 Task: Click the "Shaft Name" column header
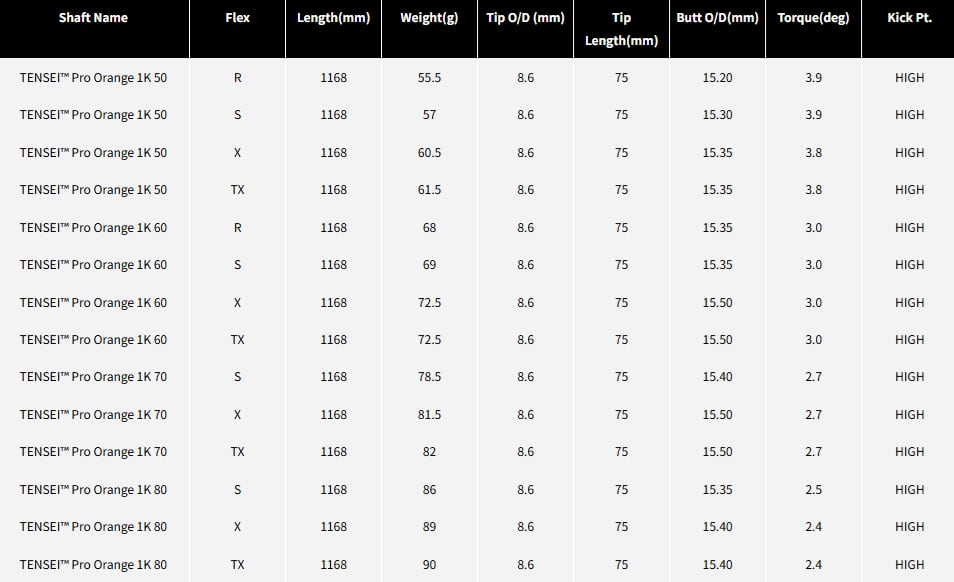(x=93, y=18)
